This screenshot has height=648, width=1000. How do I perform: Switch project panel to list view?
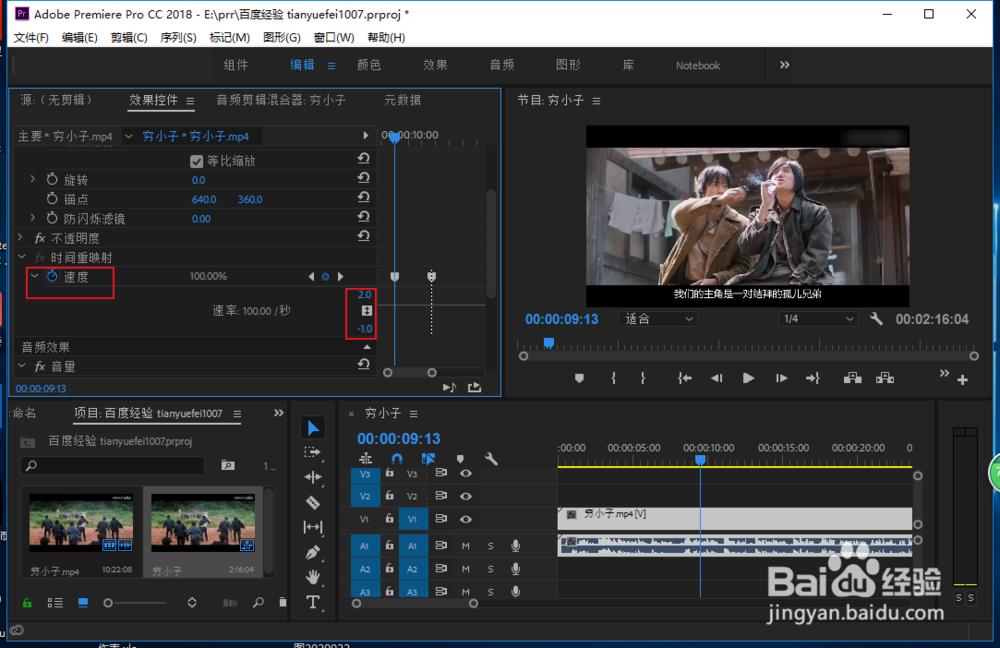coord(55,603)
